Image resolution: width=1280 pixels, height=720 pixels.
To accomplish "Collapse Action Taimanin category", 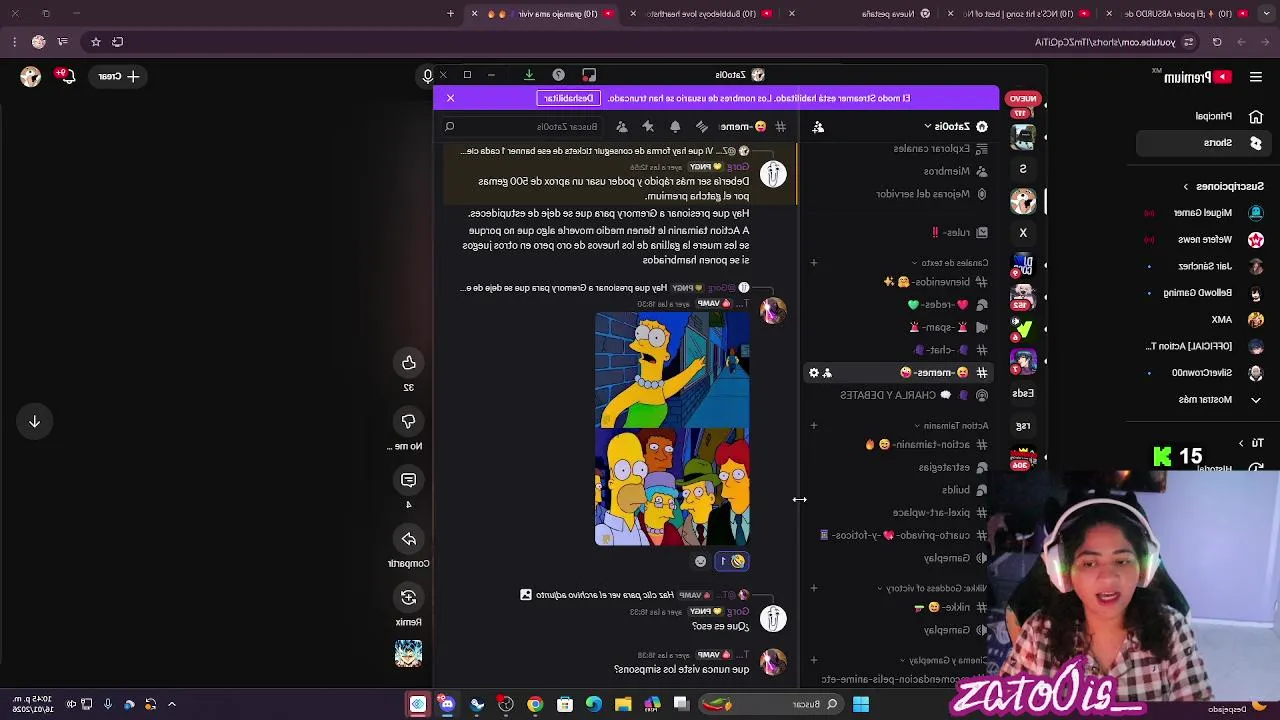I will pos(950,426).
